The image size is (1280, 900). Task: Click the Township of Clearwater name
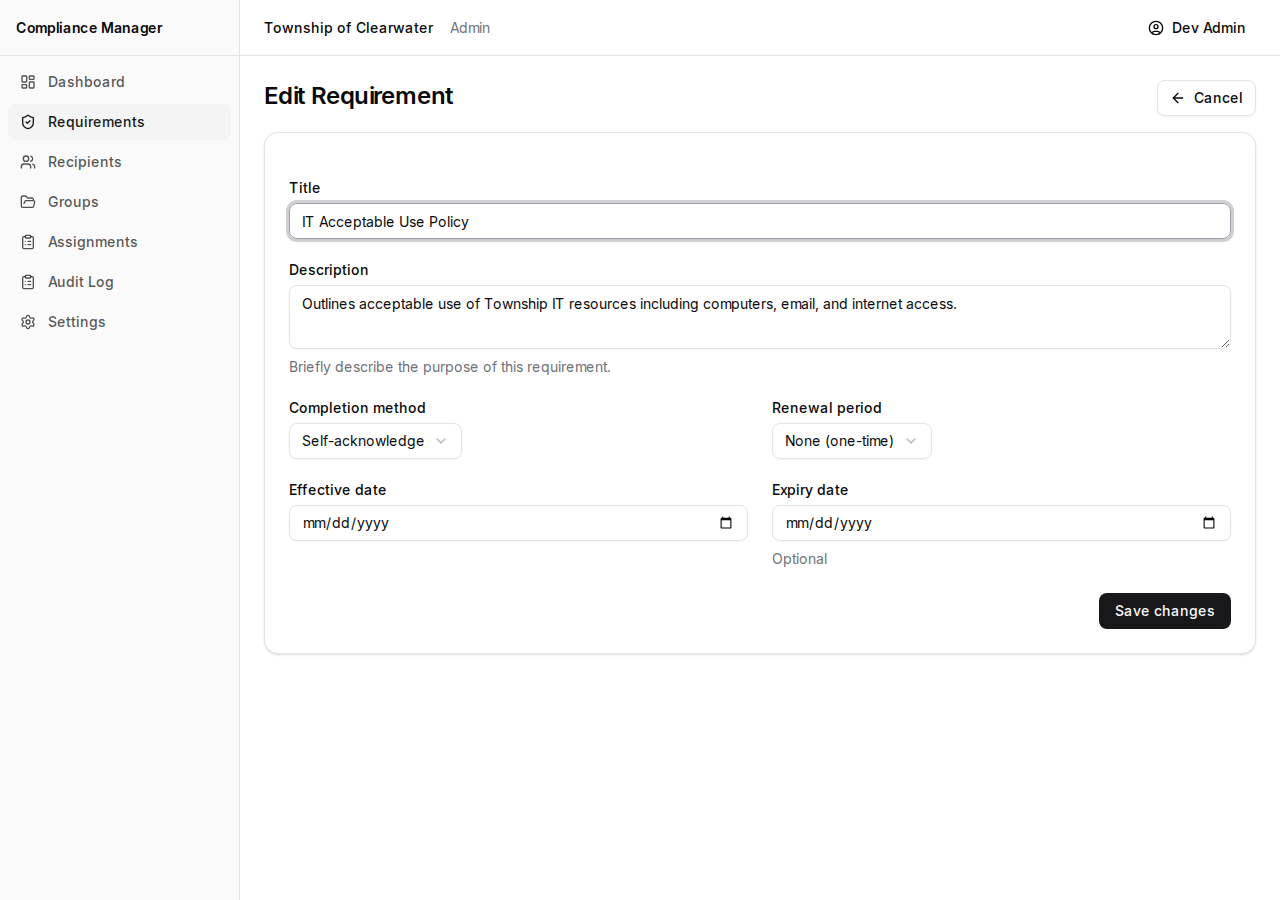click(349, 28)
